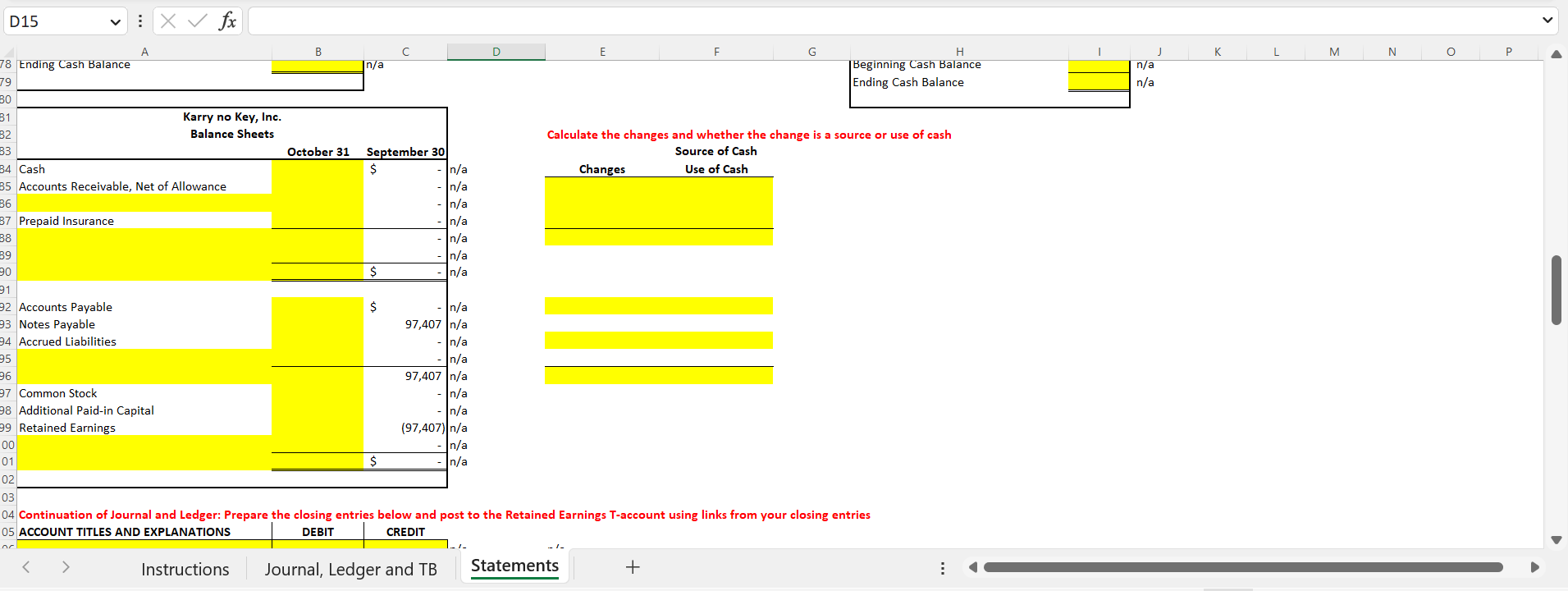
Task: Click the horizontal scrollbar thumb
Action: [1243, 567]
